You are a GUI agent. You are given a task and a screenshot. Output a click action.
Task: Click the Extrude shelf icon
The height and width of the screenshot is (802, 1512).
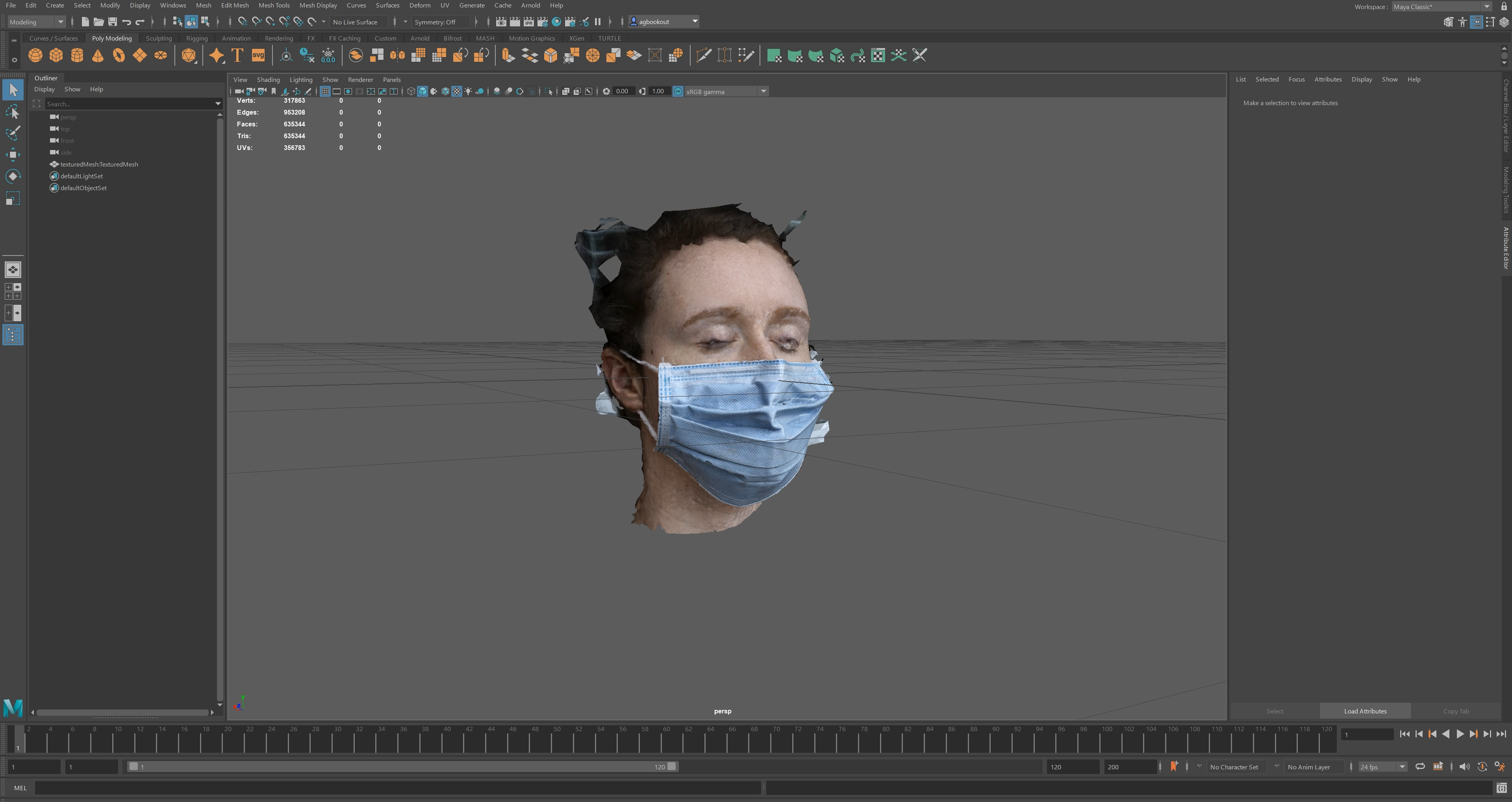[508, 55]
